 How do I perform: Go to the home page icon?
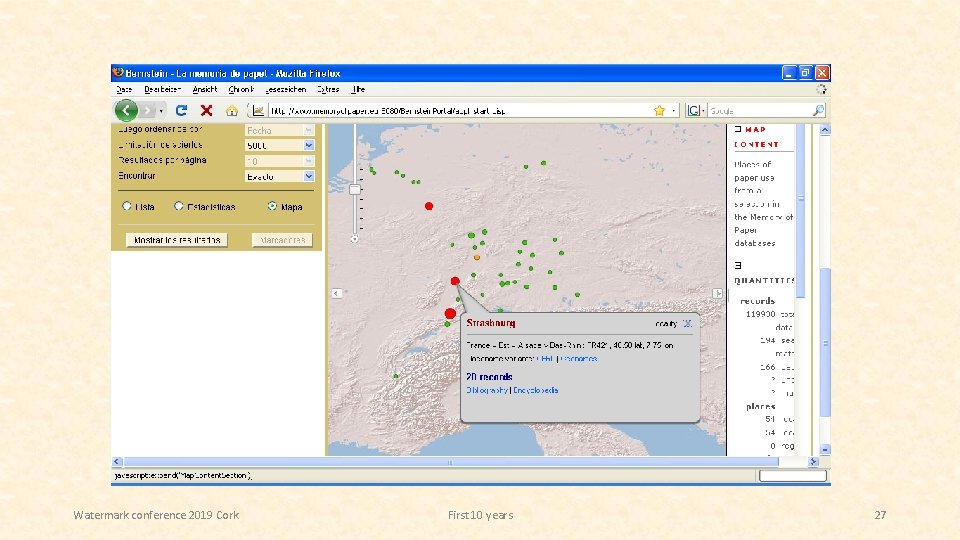[231, 111]
